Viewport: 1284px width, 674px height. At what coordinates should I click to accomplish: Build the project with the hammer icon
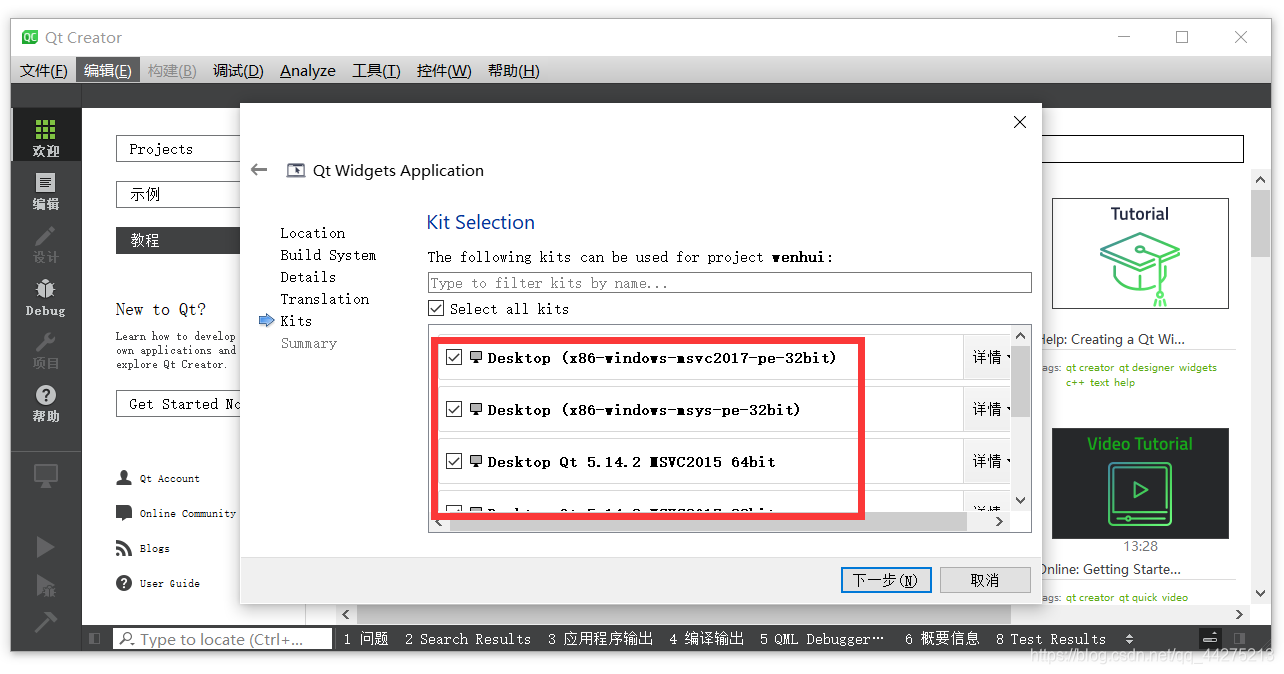coord(45,622)
